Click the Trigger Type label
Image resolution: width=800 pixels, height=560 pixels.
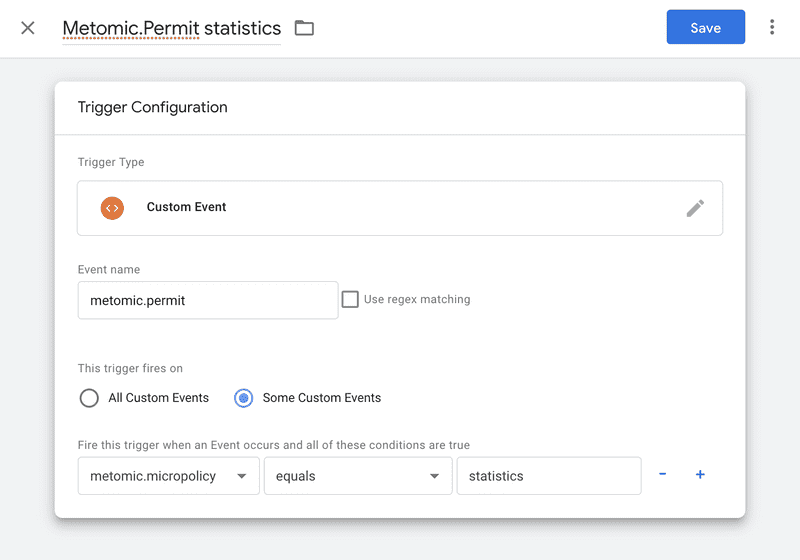(x=111, y=162)
